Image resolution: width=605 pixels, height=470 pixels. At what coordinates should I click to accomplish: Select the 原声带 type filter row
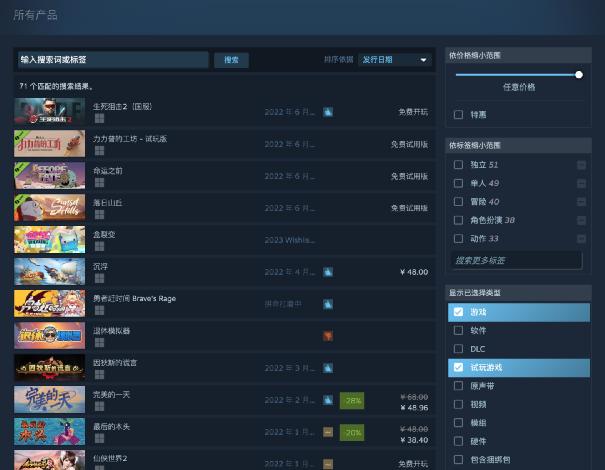click(519, 386)
